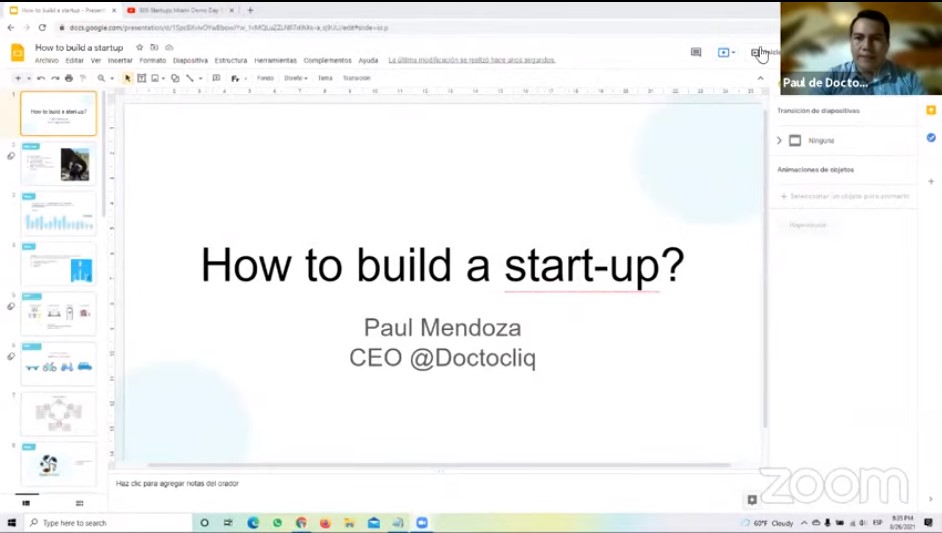Open the Herramientas menu
This screenshot has height=533, width=942.
tap(275, 61)
